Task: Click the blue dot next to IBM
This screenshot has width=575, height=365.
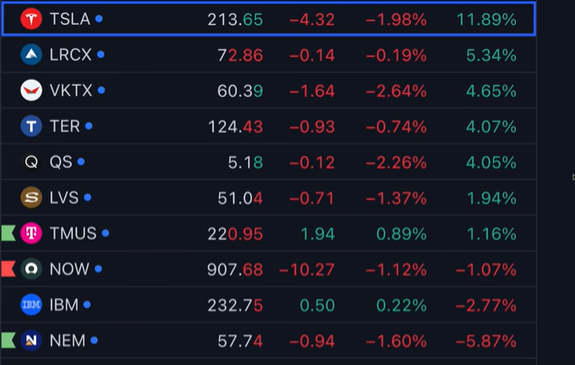Action: tap(87, 304)
